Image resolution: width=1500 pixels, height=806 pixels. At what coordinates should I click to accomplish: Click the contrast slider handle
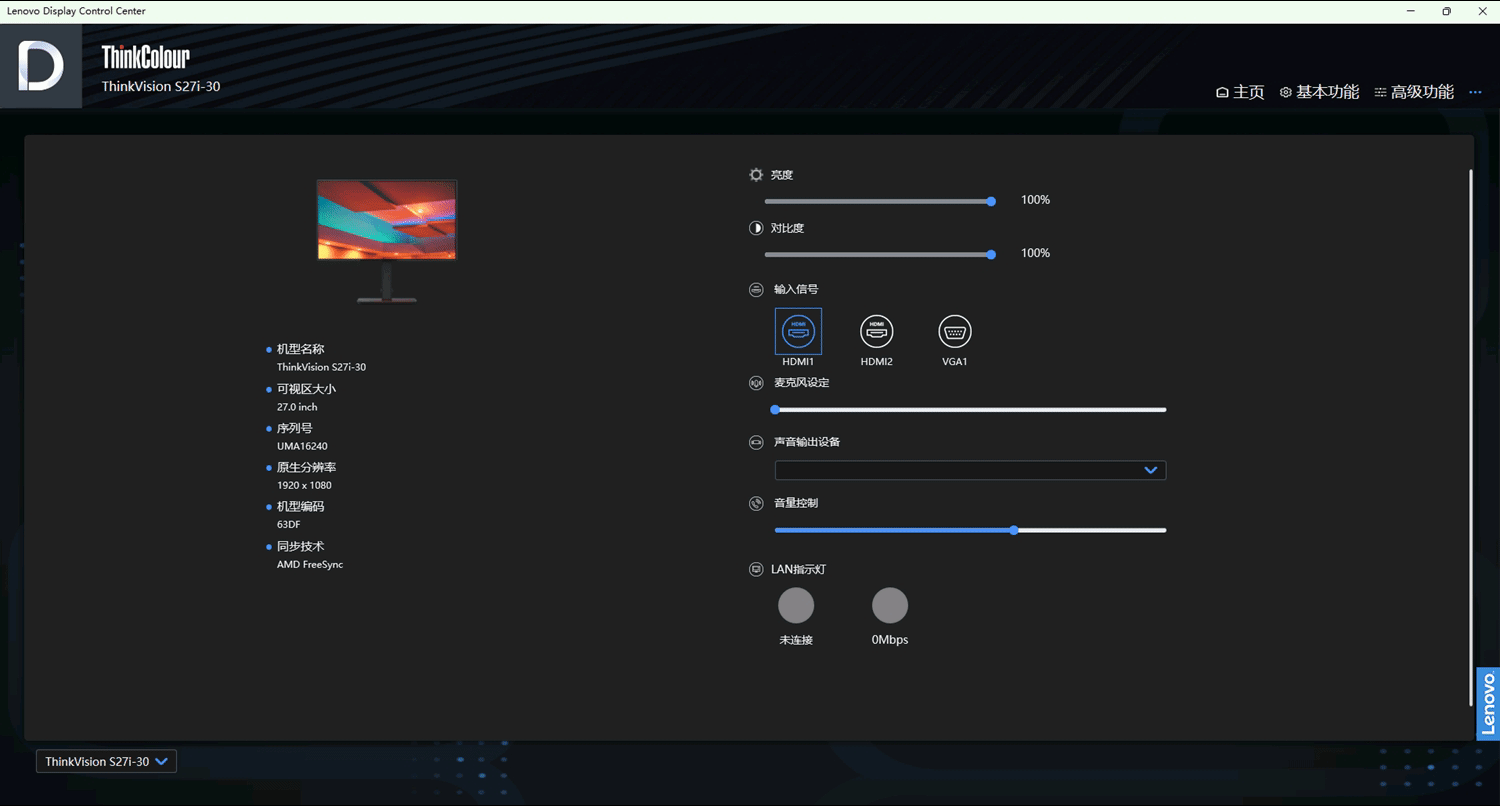point(991,254)
